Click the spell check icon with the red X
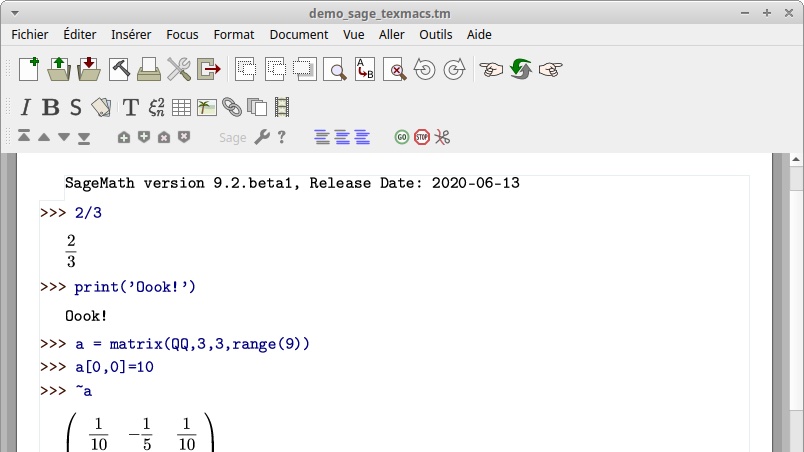This screenshot has width=804, height=452. pyautogui.click(x=395, y=69)
